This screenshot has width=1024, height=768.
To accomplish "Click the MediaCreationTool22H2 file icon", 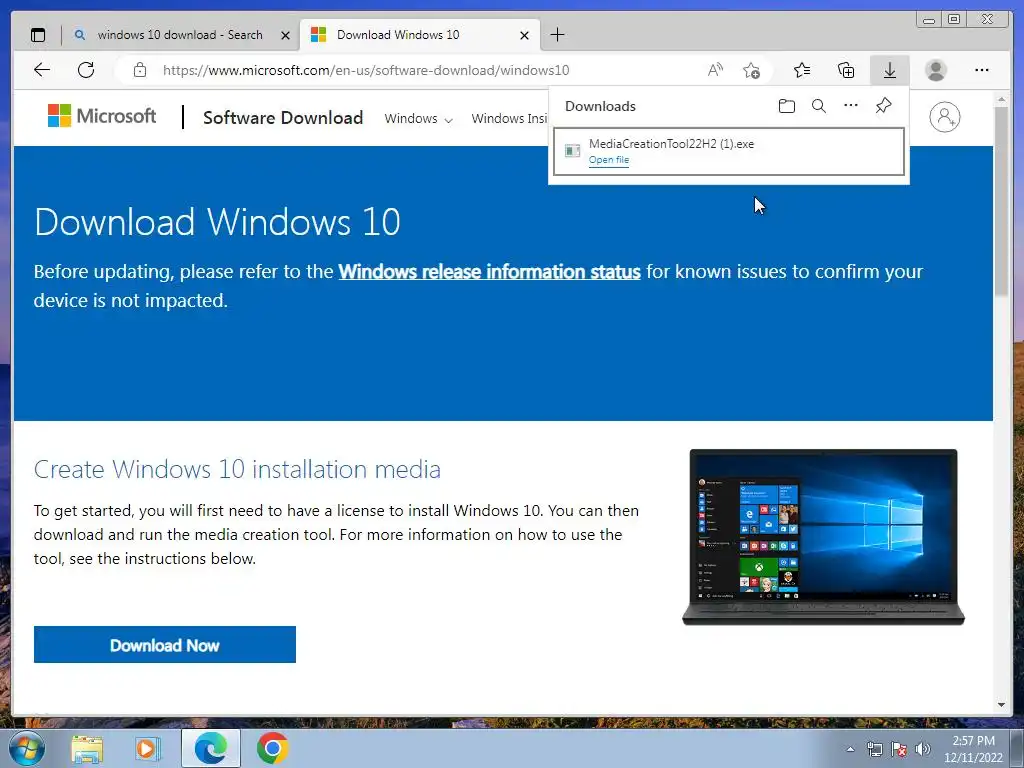I will pyautogui.click(x=572, y=151).
